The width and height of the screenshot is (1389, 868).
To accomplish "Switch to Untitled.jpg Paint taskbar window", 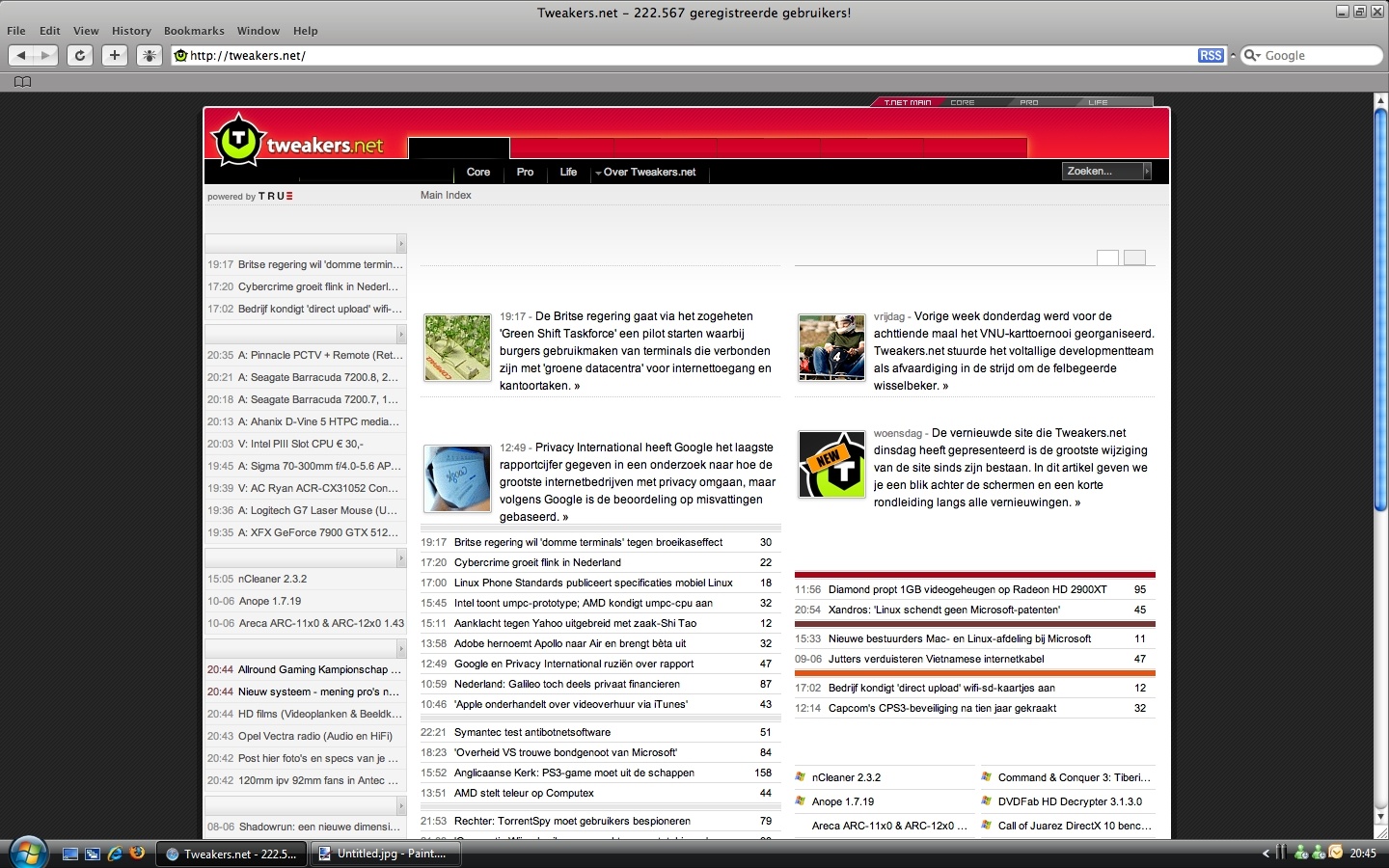I will click(x=384, y=854).
